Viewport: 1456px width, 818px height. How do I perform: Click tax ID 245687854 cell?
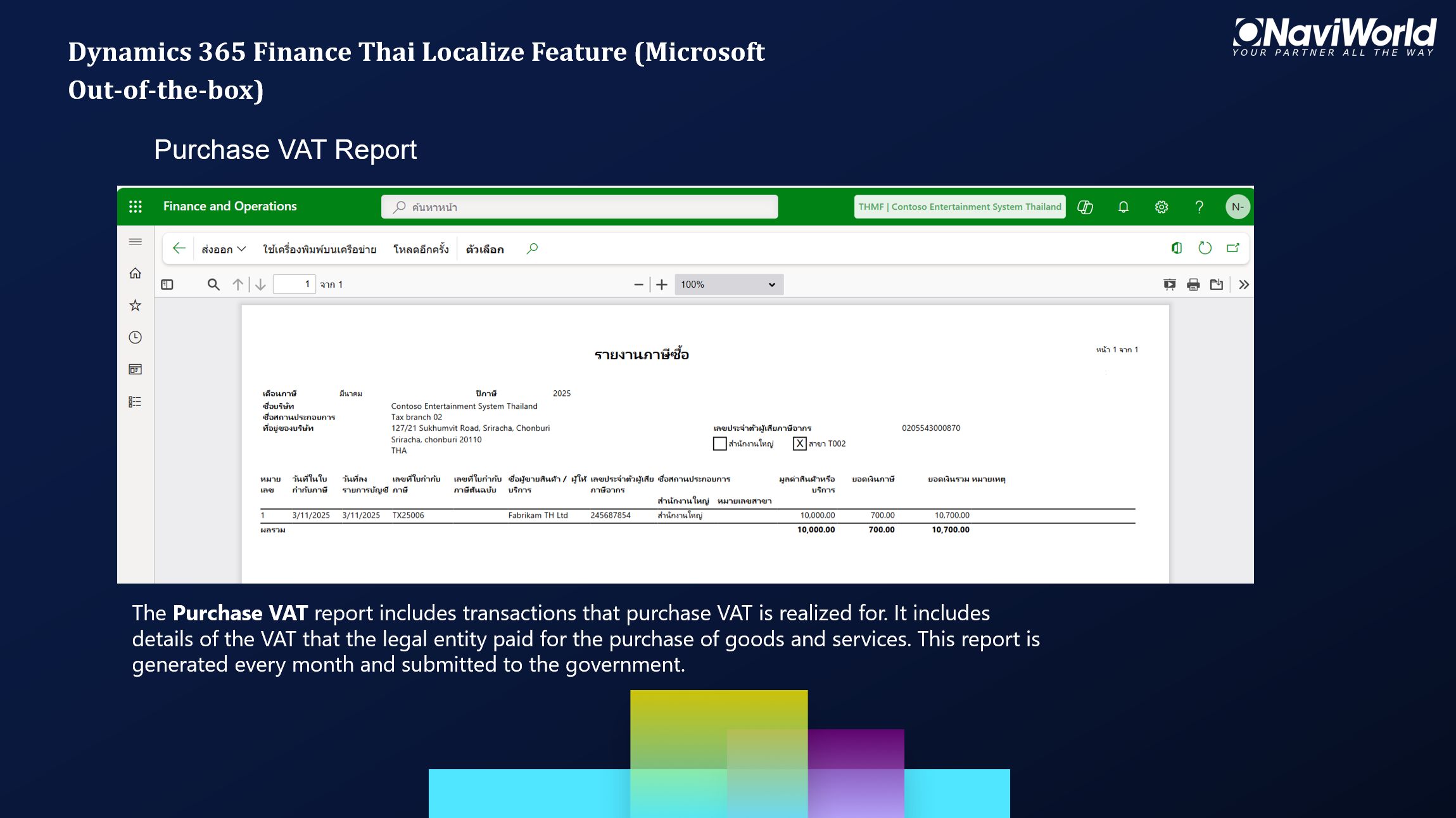pyautogui.click(x=611, y=515)
